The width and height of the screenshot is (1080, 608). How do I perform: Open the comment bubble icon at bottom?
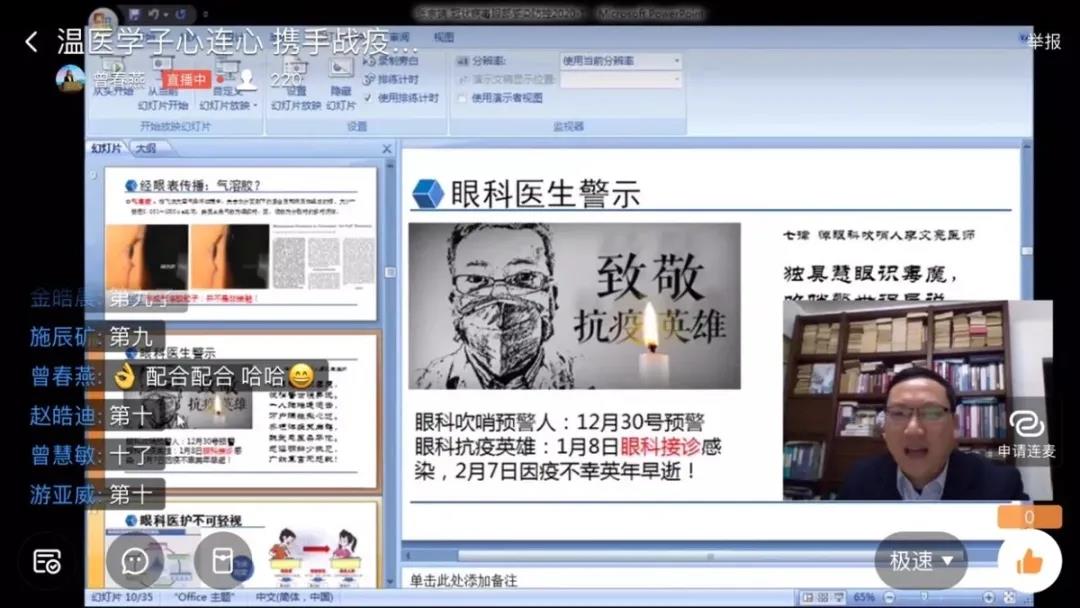(x=134, y=562)
